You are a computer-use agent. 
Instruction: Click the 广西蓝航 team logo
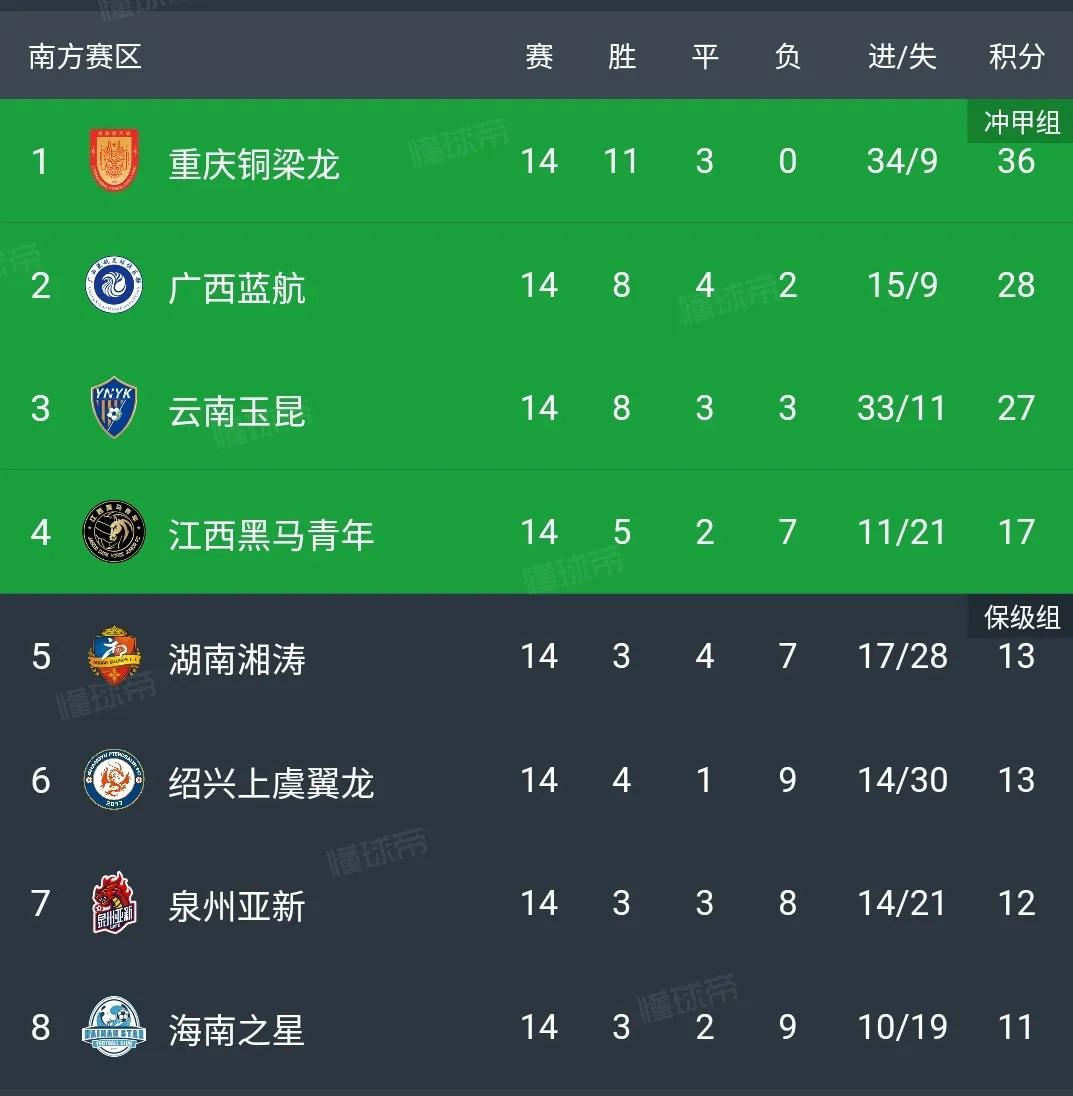114,284
